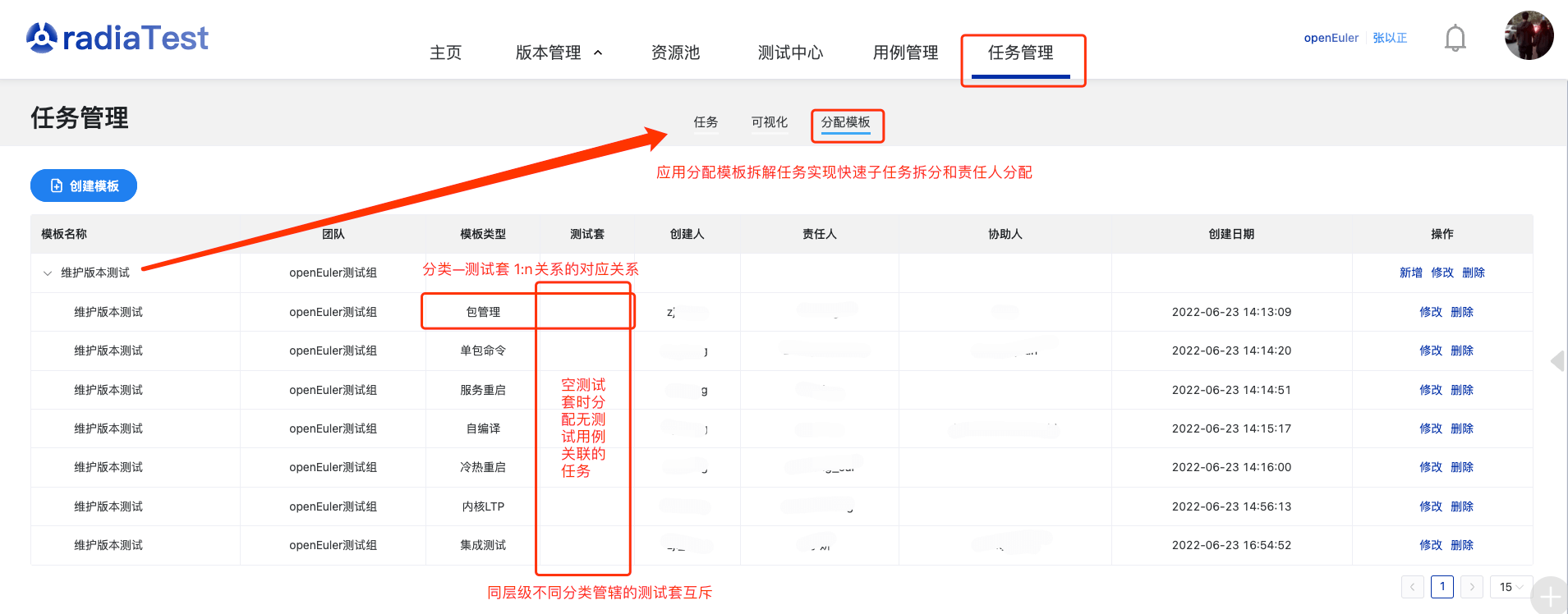
Task: Click the notification bell icon
Action: click(x=1455, y=39)
